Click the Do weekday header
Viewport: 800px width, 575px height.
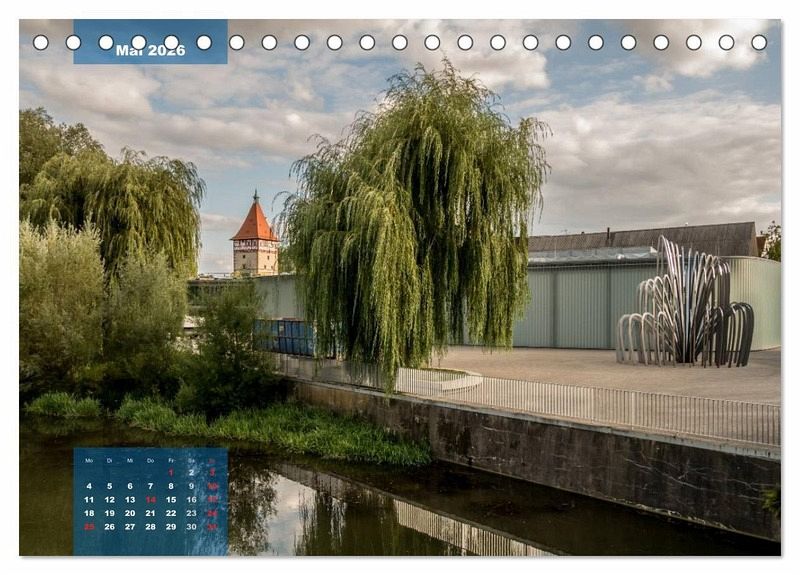click(150, 460)
